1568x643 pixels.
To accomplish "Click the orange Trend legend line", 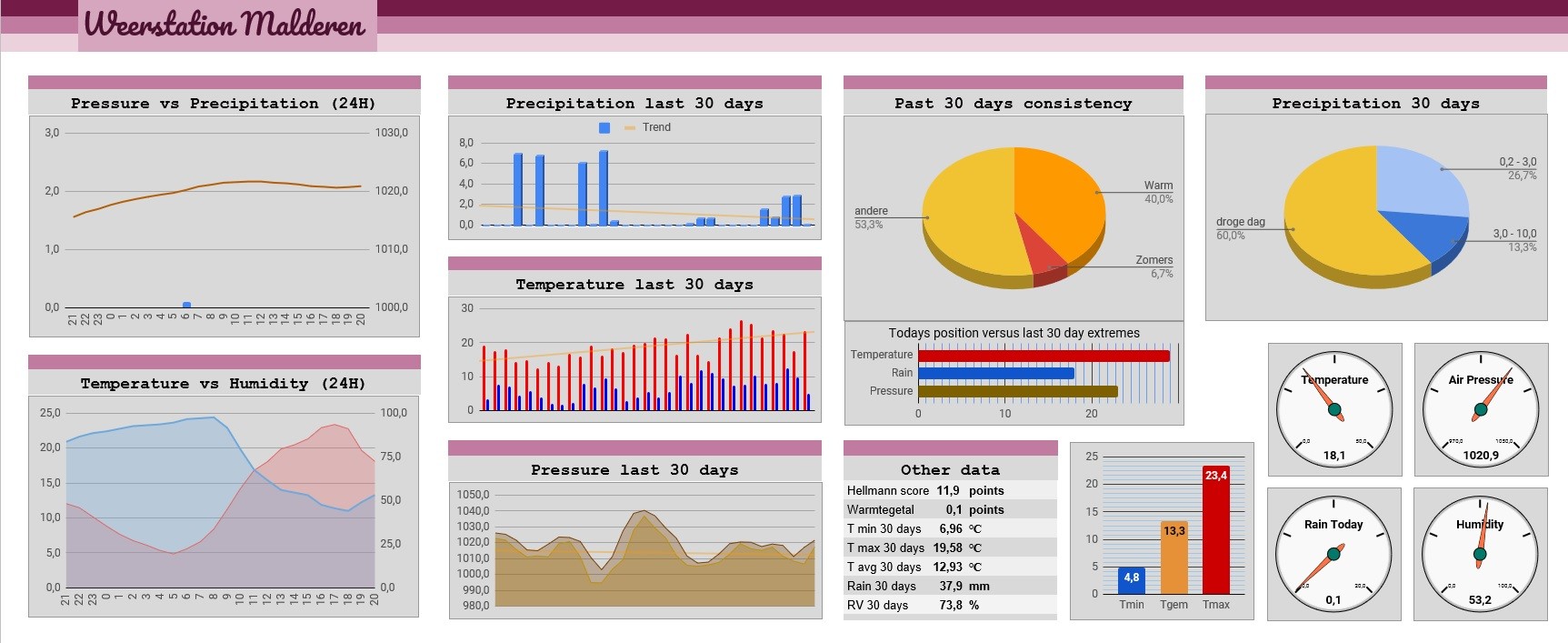I will (x=630, y=128).
